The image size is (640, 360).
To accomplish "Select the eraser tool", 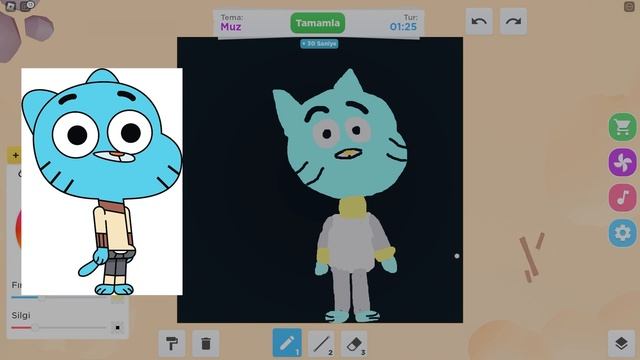I will tap(354, 344).
